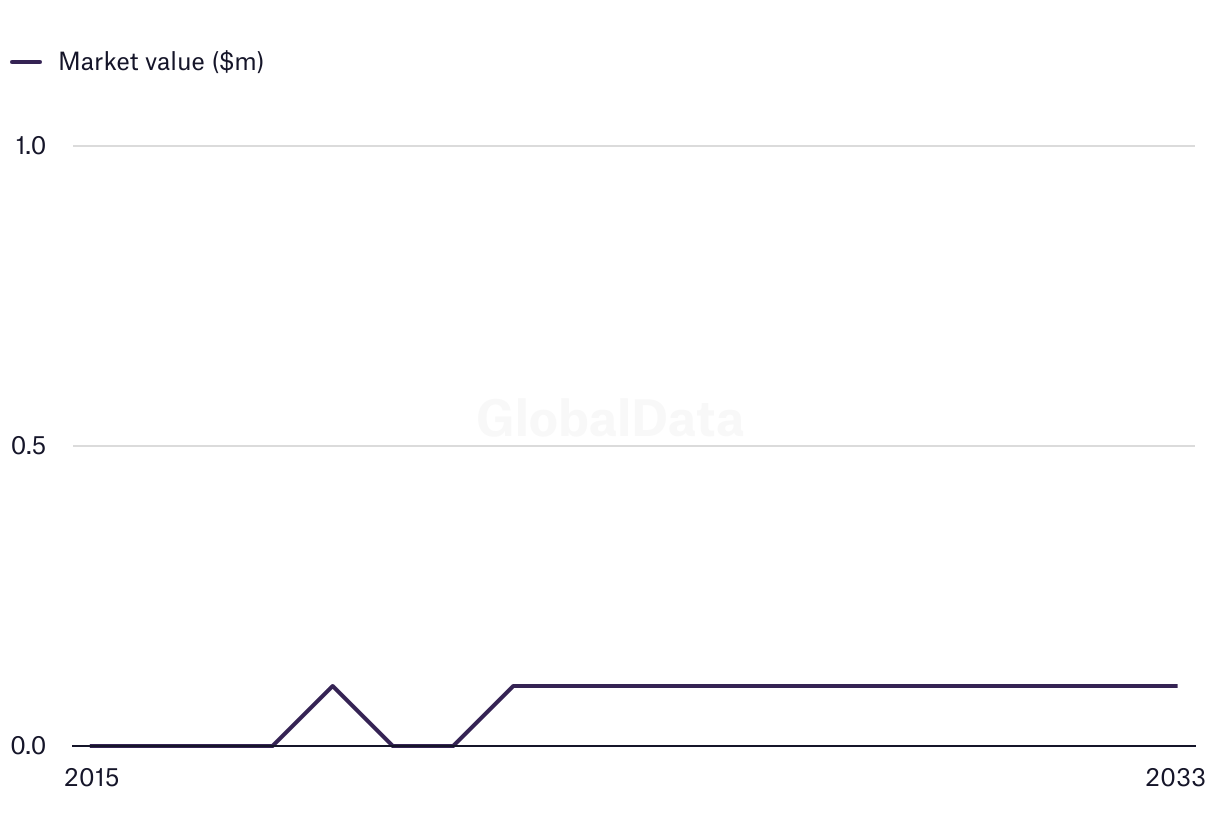Click the 2033 x-axis label
Screen dimensions: 1220x836
point(1176,778)
